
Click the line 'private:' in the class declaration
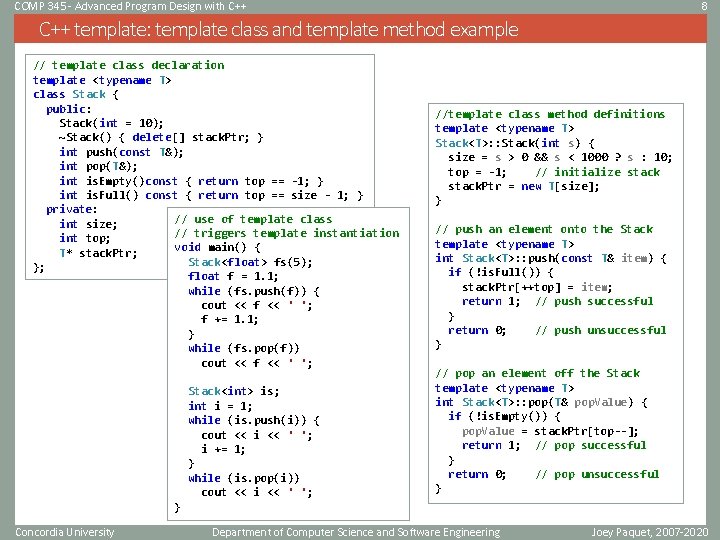pos(72,209)
